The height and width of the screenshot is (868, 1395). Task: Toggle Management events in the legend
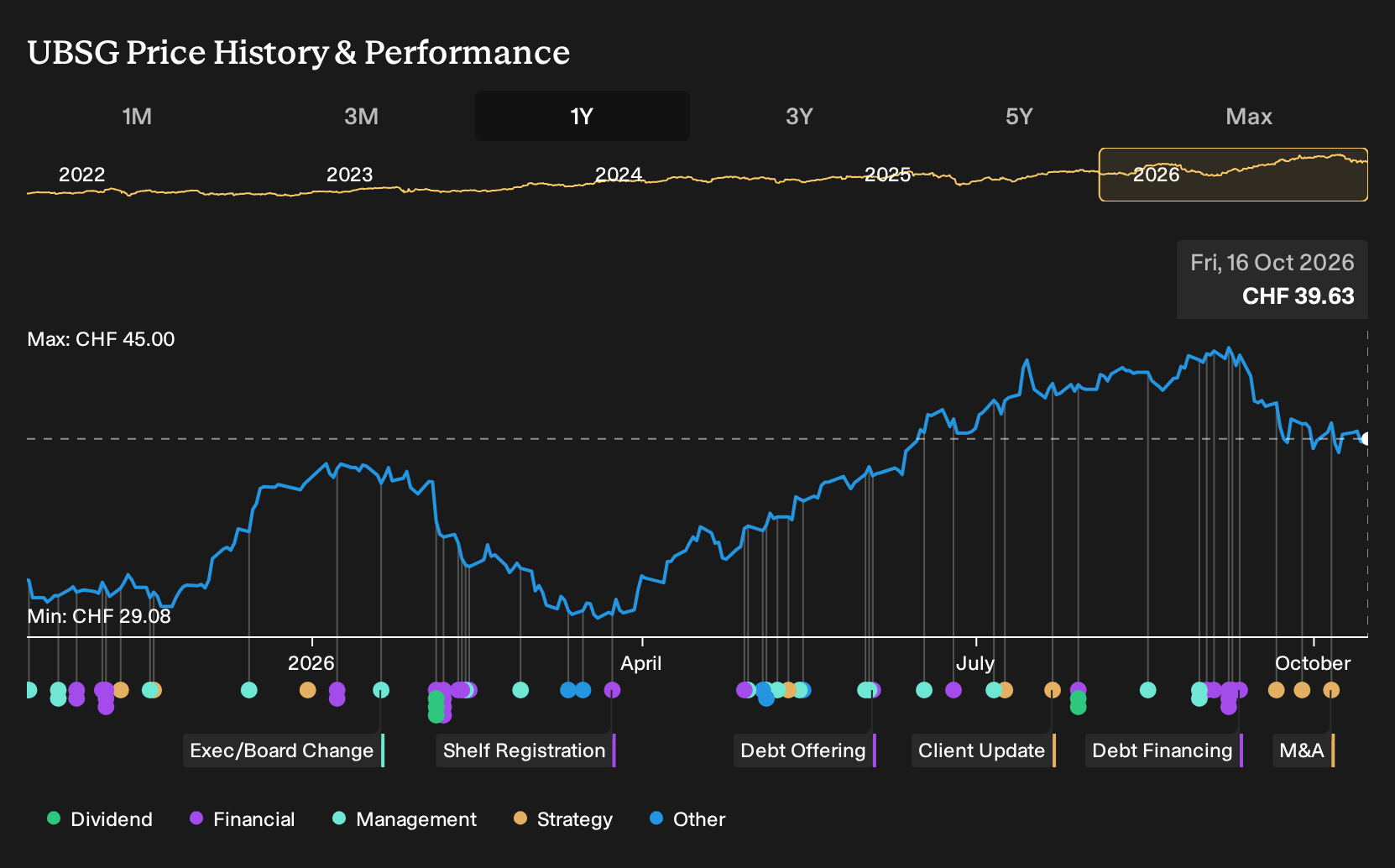tap(405, 819)
